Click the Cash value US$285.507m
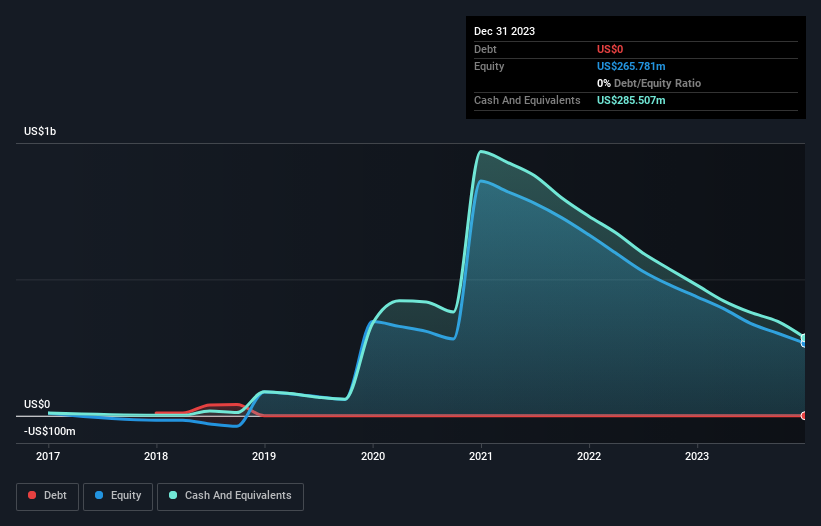 (631, 100)
